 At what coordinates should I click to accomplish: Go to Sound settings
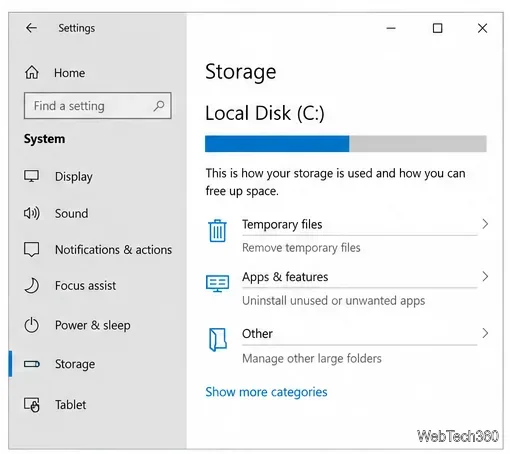click(72, 213)
